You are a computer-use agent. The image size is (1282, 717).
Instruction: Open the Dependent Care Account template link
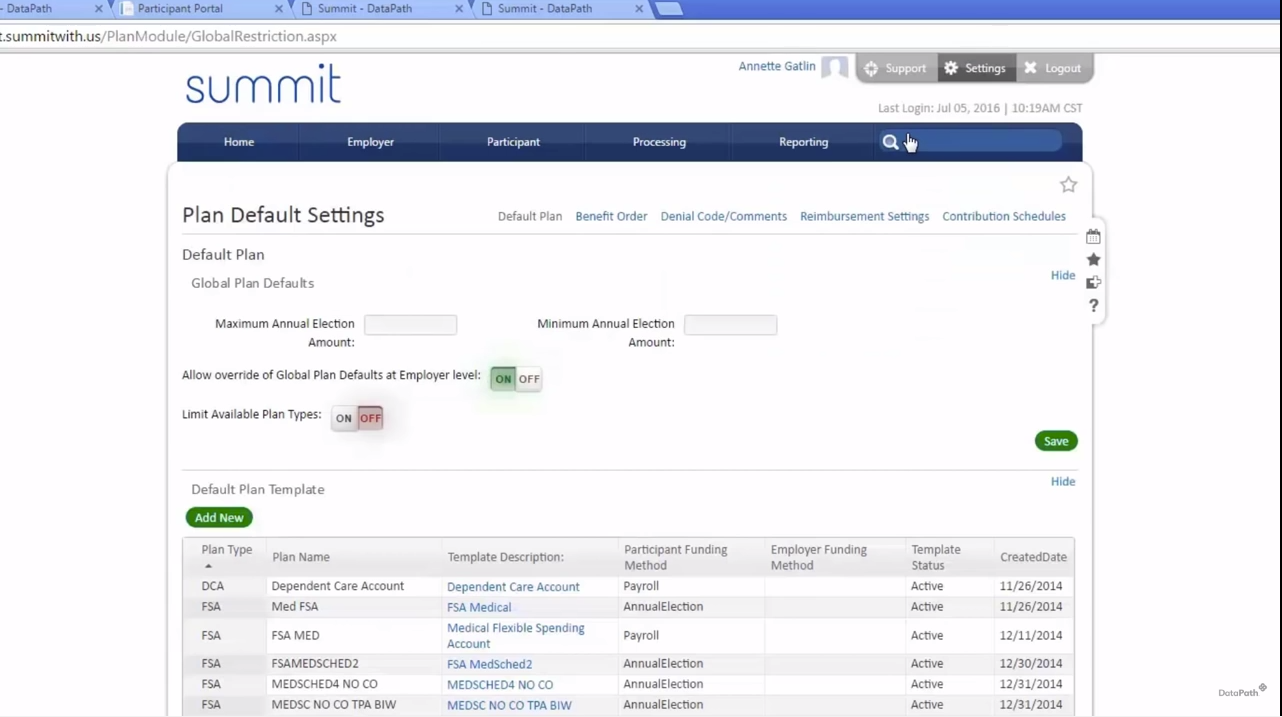click(x=513, y=587)
